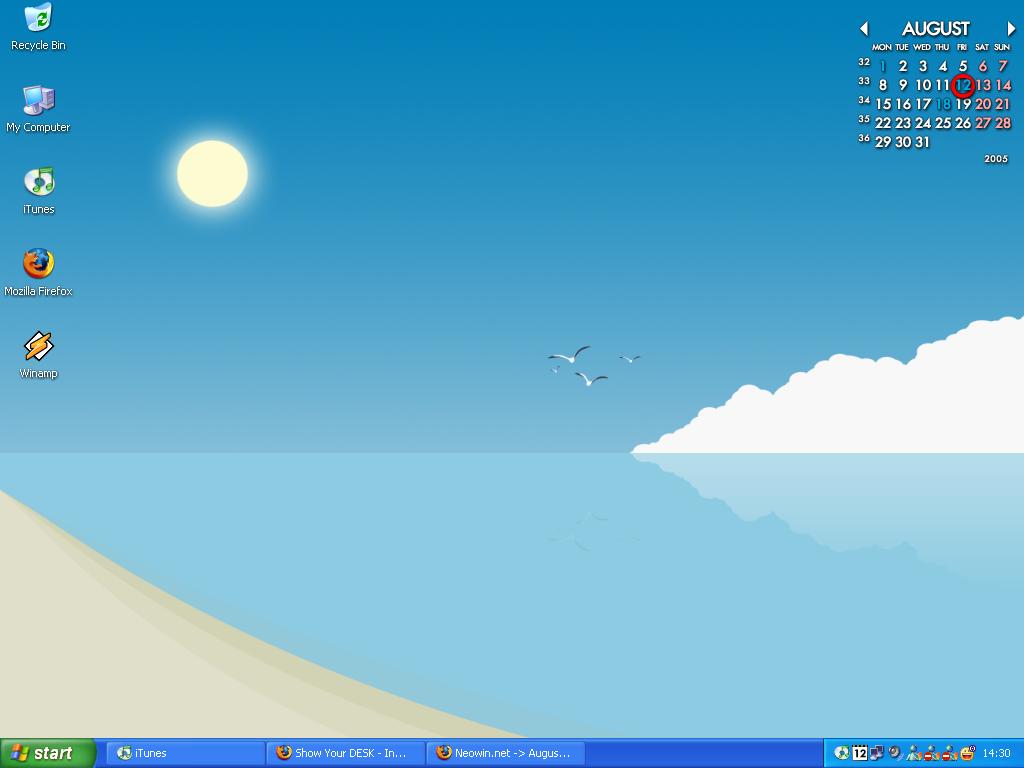Image resolution: width=1024 pixels, height=768 pixels.
Task: Select the iTunes desktop shortcut
Action: (39, 191)
